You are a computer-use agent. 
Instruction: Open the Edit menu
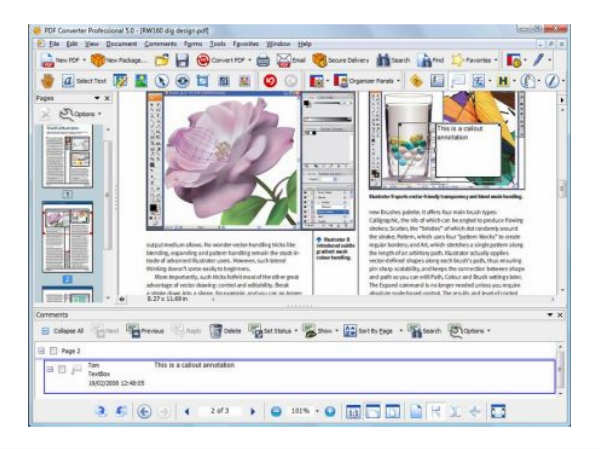pyautogui.click(x=72, y=44)
